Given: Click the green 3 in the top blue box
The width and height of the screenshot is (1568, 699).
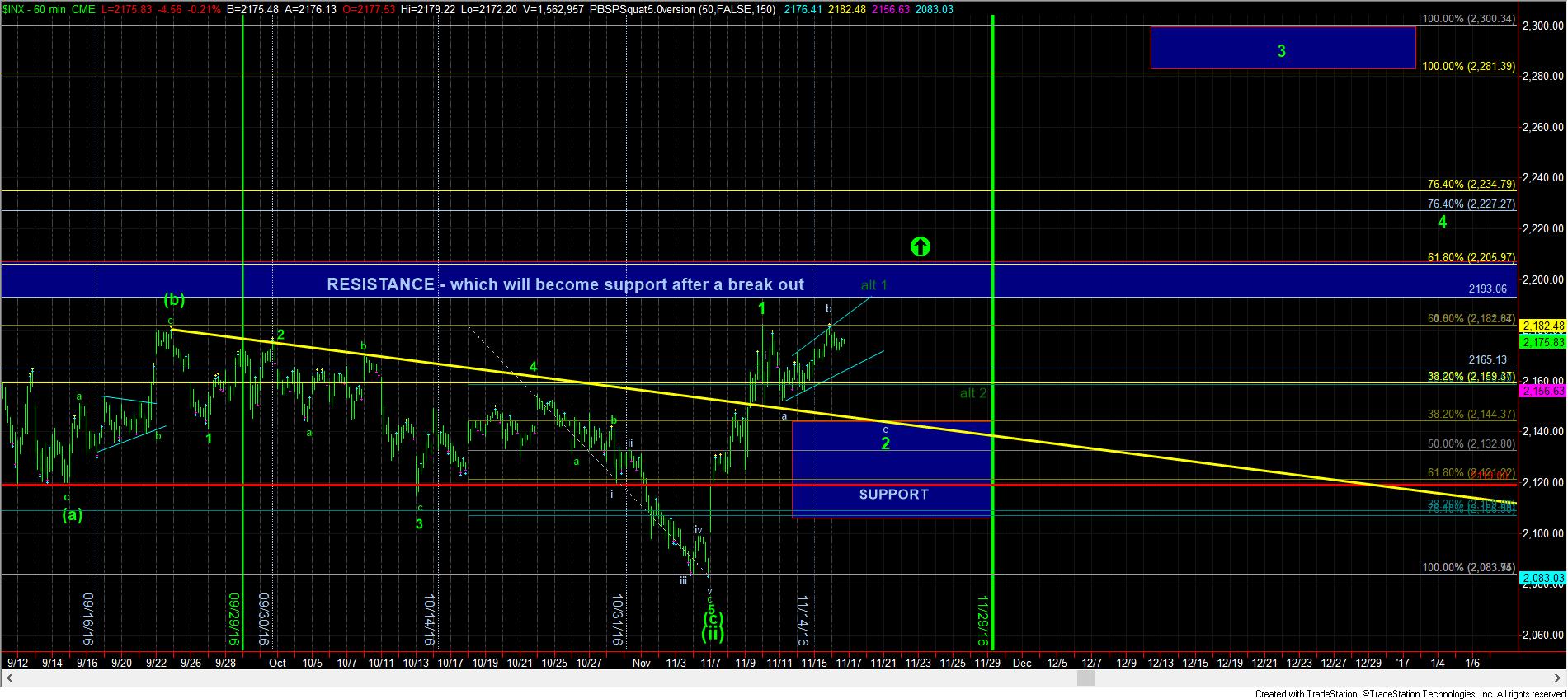Looking at the screenshot, I should (1281, 51).
